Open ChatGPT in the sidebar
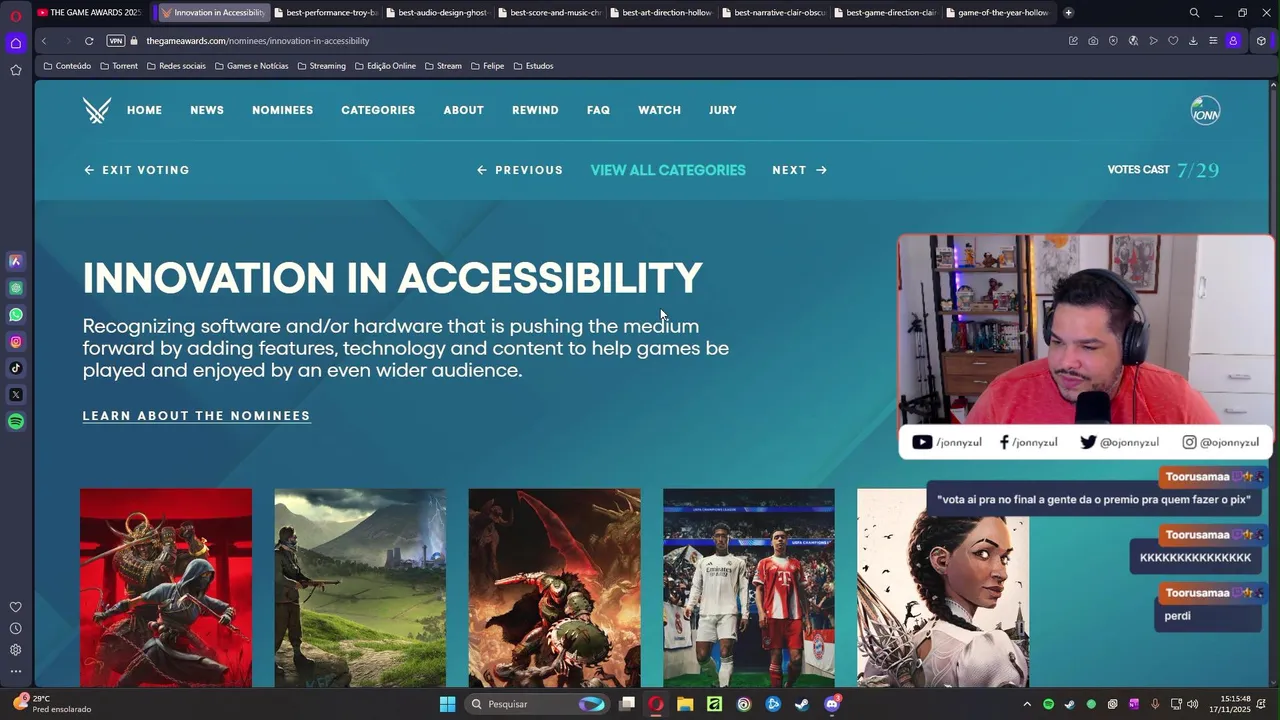Image resolution: width=1280 pixels, height=720 pixels. [15, 288]
